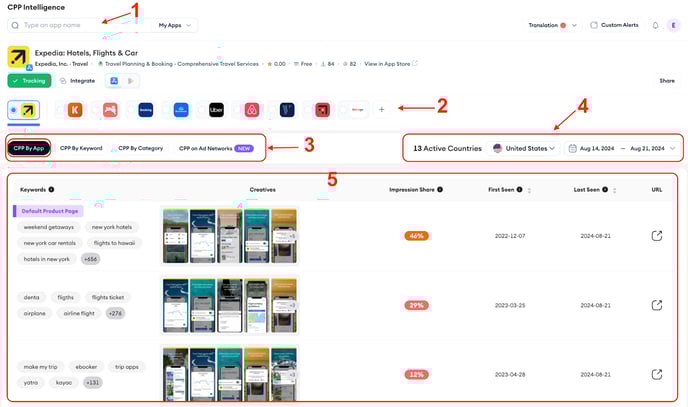The image size is (688, 407).
Task: Select the coral-colored app icon after K
Action: pyautogui.click(x=110, y=110)
